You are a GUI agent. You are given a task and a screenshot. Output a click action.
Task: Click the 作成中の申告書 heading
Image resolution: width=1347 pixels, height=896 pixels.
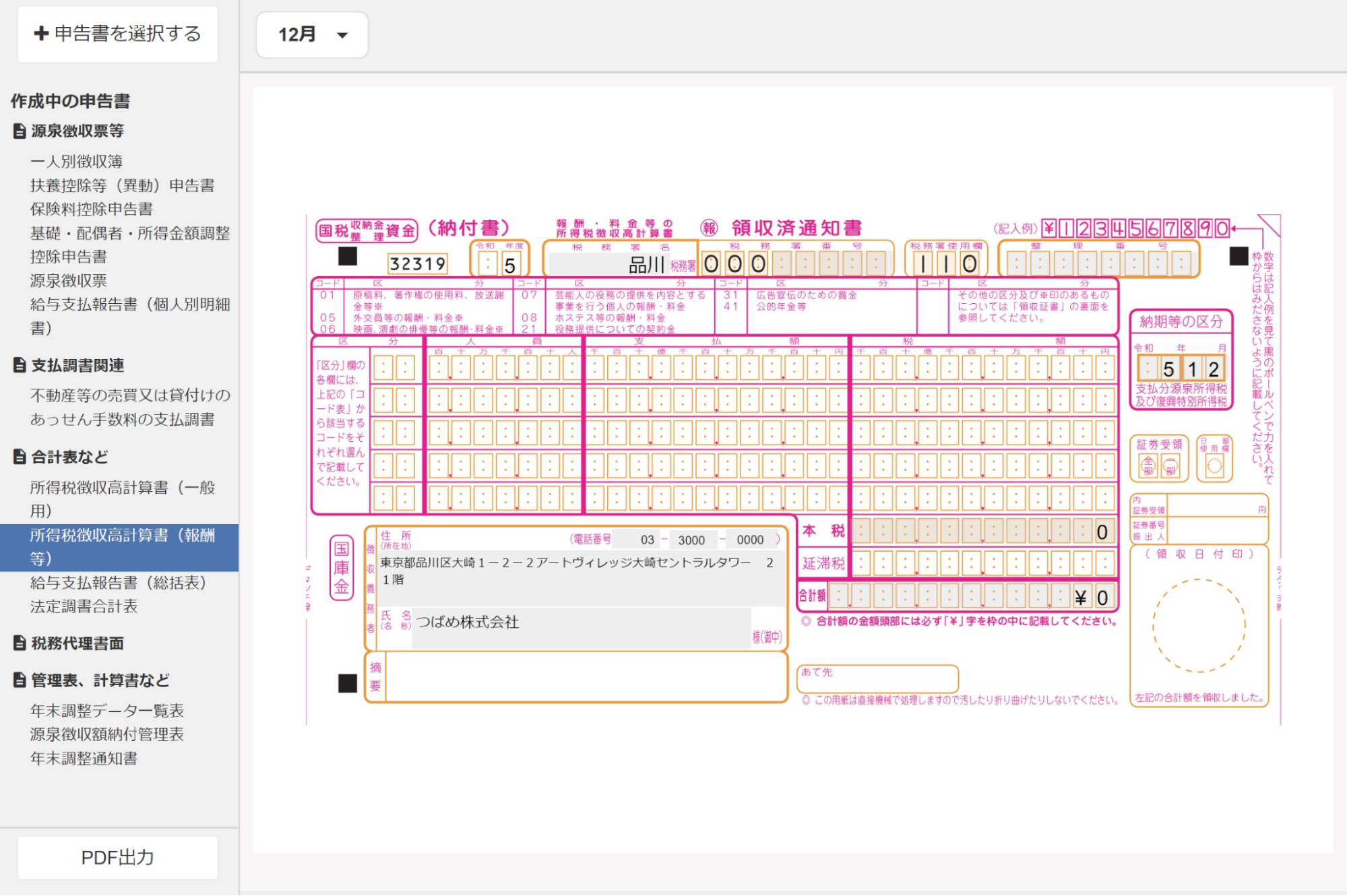[70, 101]
